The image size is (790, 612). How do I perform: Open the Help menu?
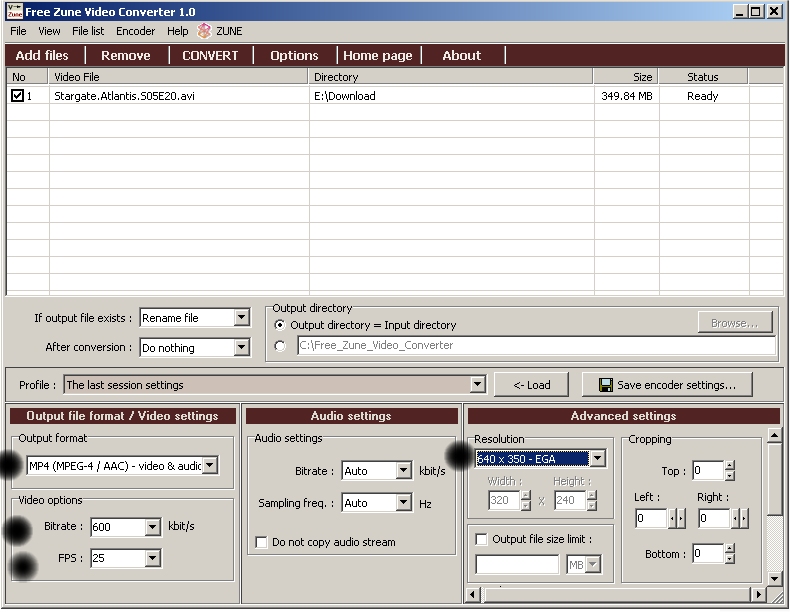[177, 31]
